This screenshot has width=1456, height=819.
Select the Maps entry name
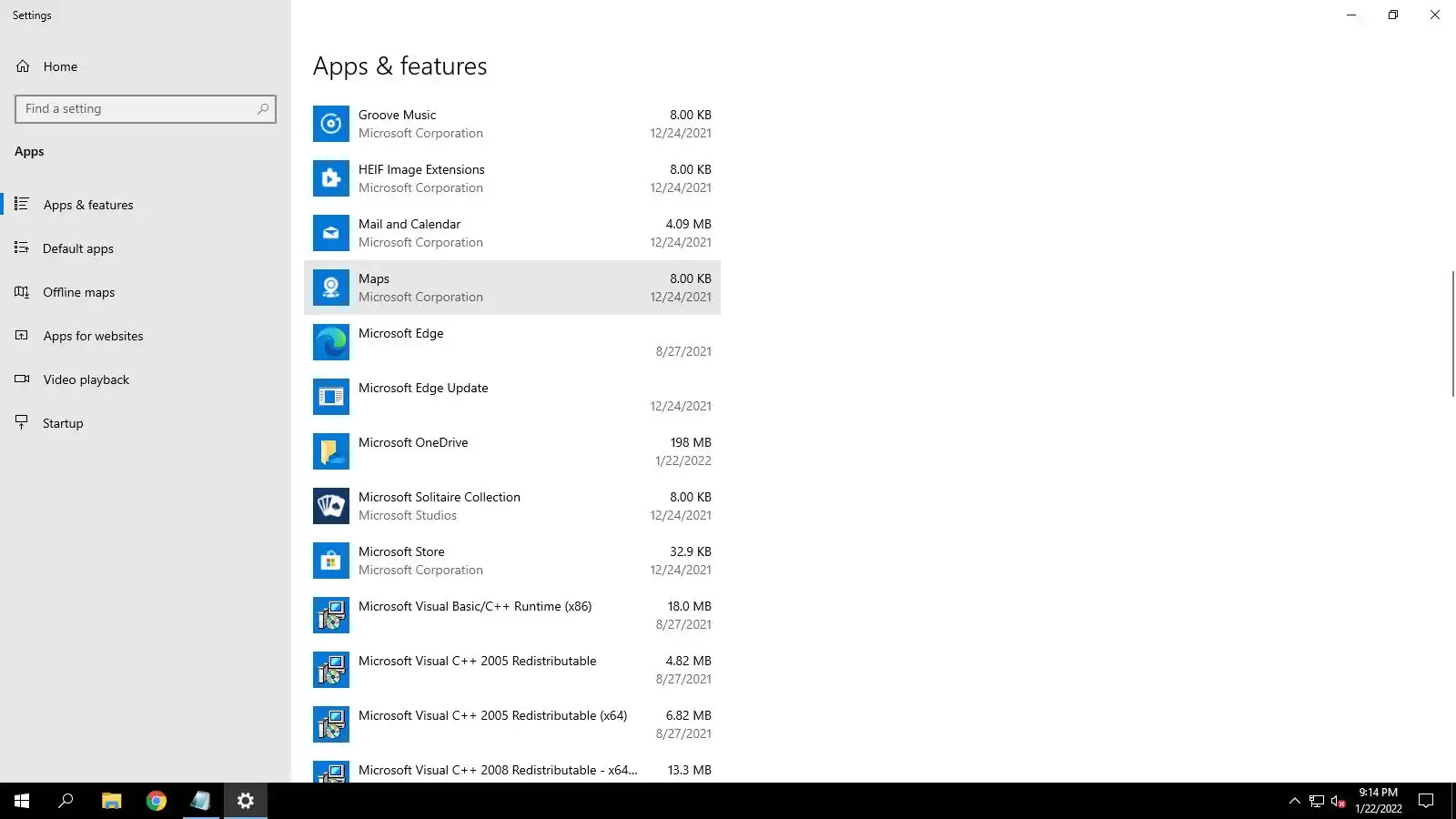374,278
